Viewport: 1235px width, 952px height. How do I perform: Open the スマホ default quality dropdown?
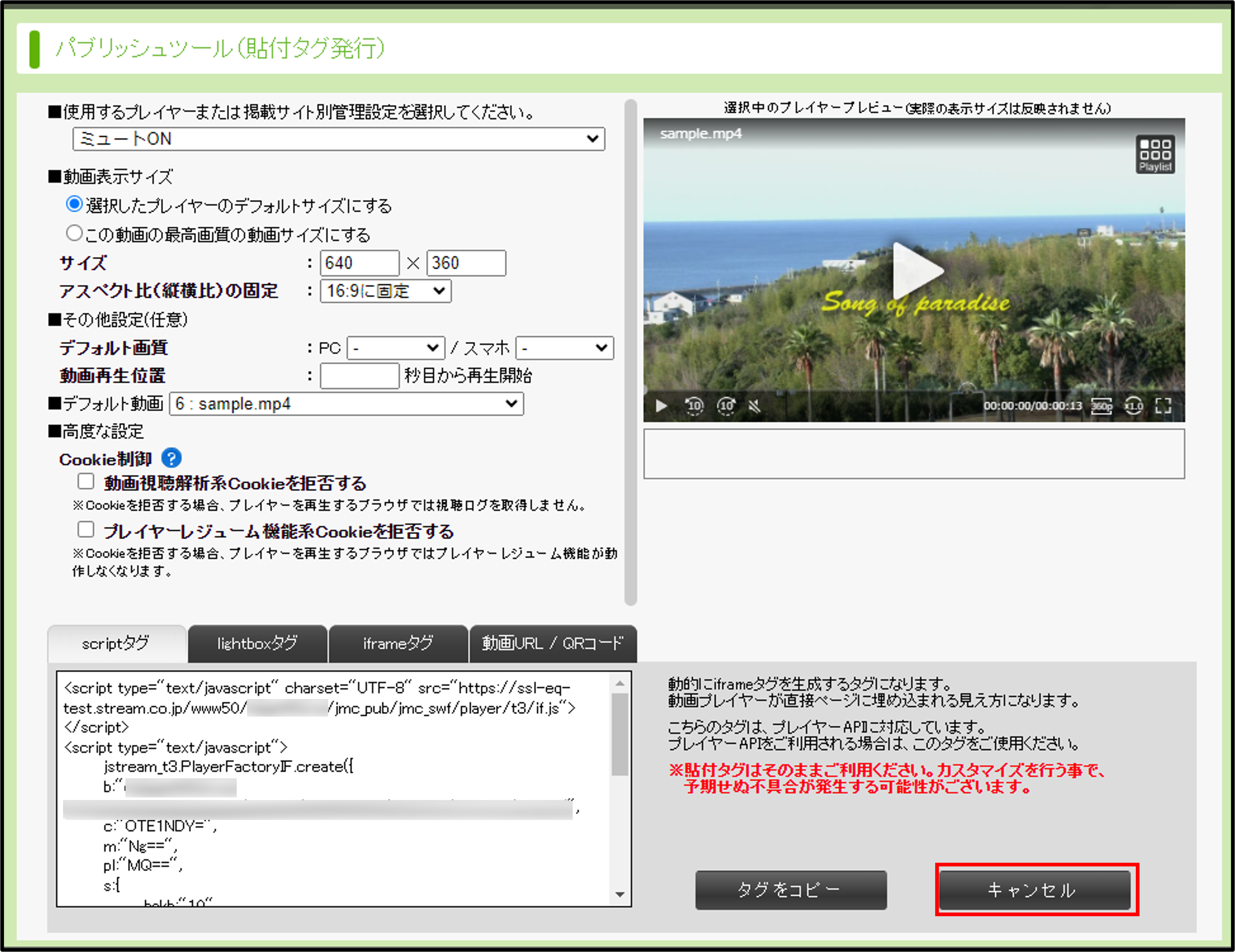564,348
